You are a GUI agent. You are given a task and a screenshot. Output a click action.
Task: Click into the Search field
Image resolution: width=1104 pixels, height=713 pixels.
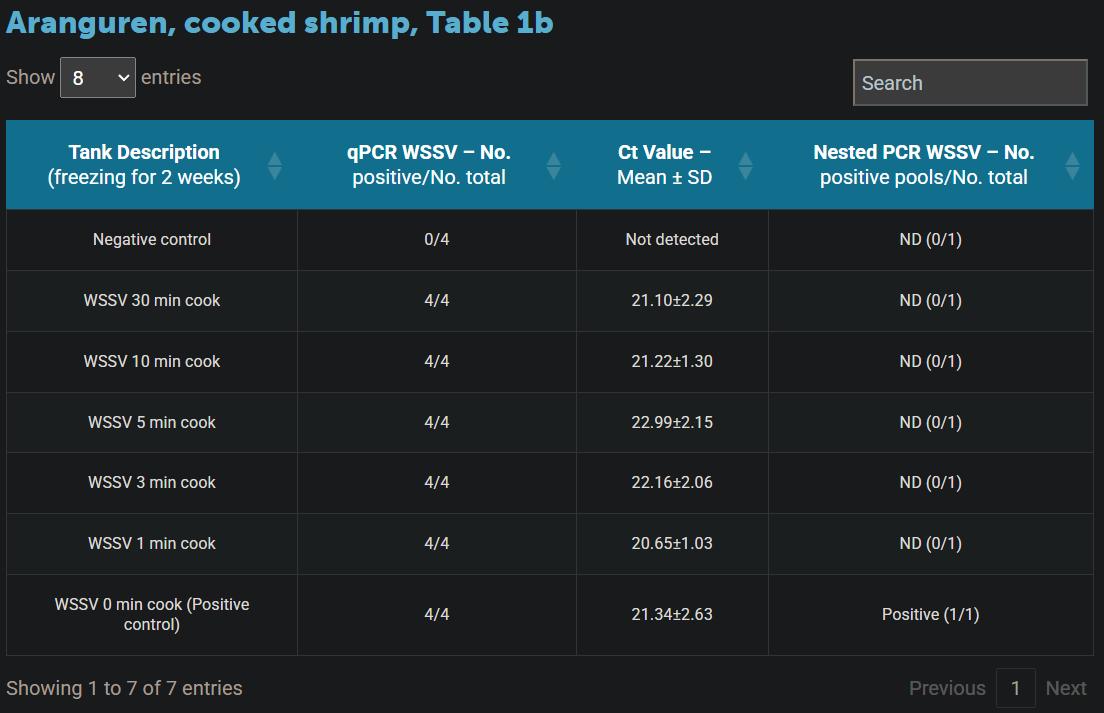pyautogui.click(x=969, y=83)
